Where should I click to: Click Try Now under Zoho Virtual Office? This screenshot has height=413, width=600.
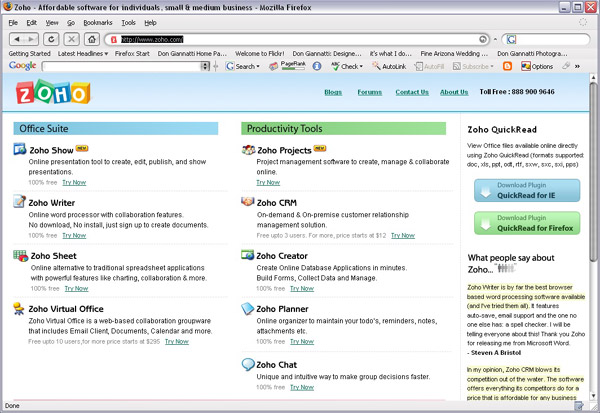tap(177, 341)
